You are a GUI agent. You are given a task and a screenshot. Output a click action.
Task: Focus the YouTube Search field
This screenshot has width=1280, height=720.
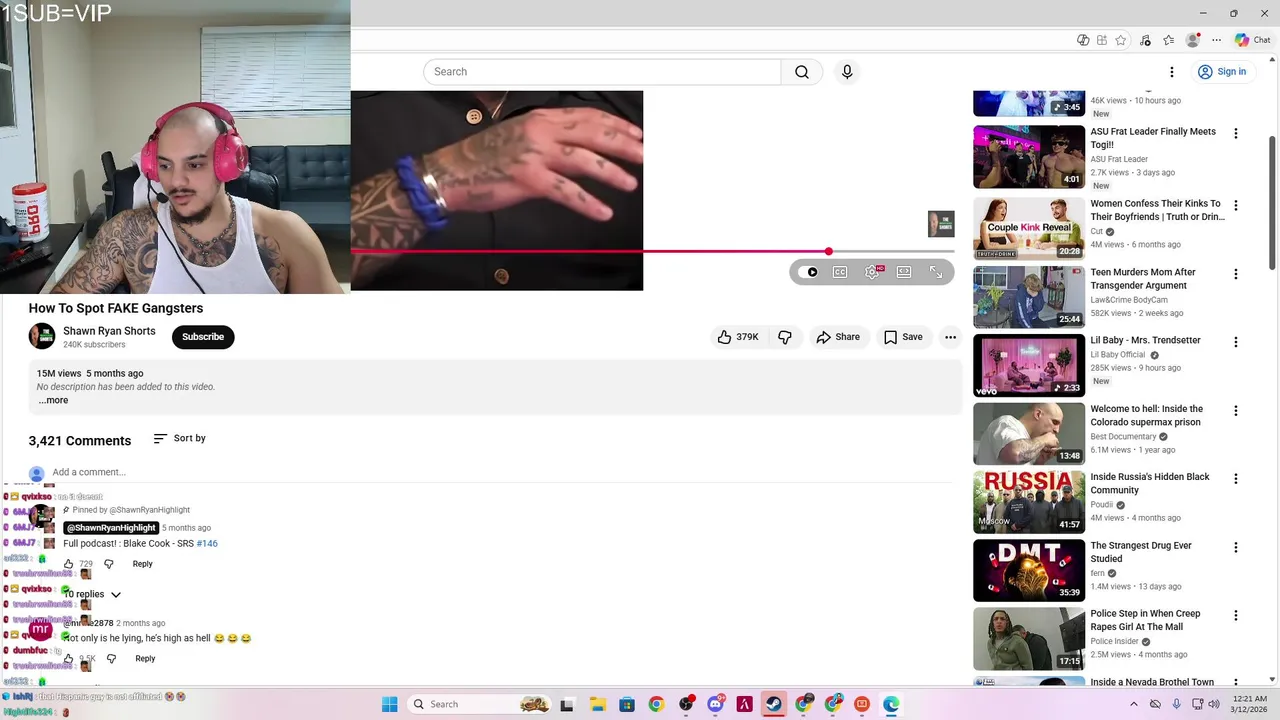pyautogui.click(x=602, y=72)
